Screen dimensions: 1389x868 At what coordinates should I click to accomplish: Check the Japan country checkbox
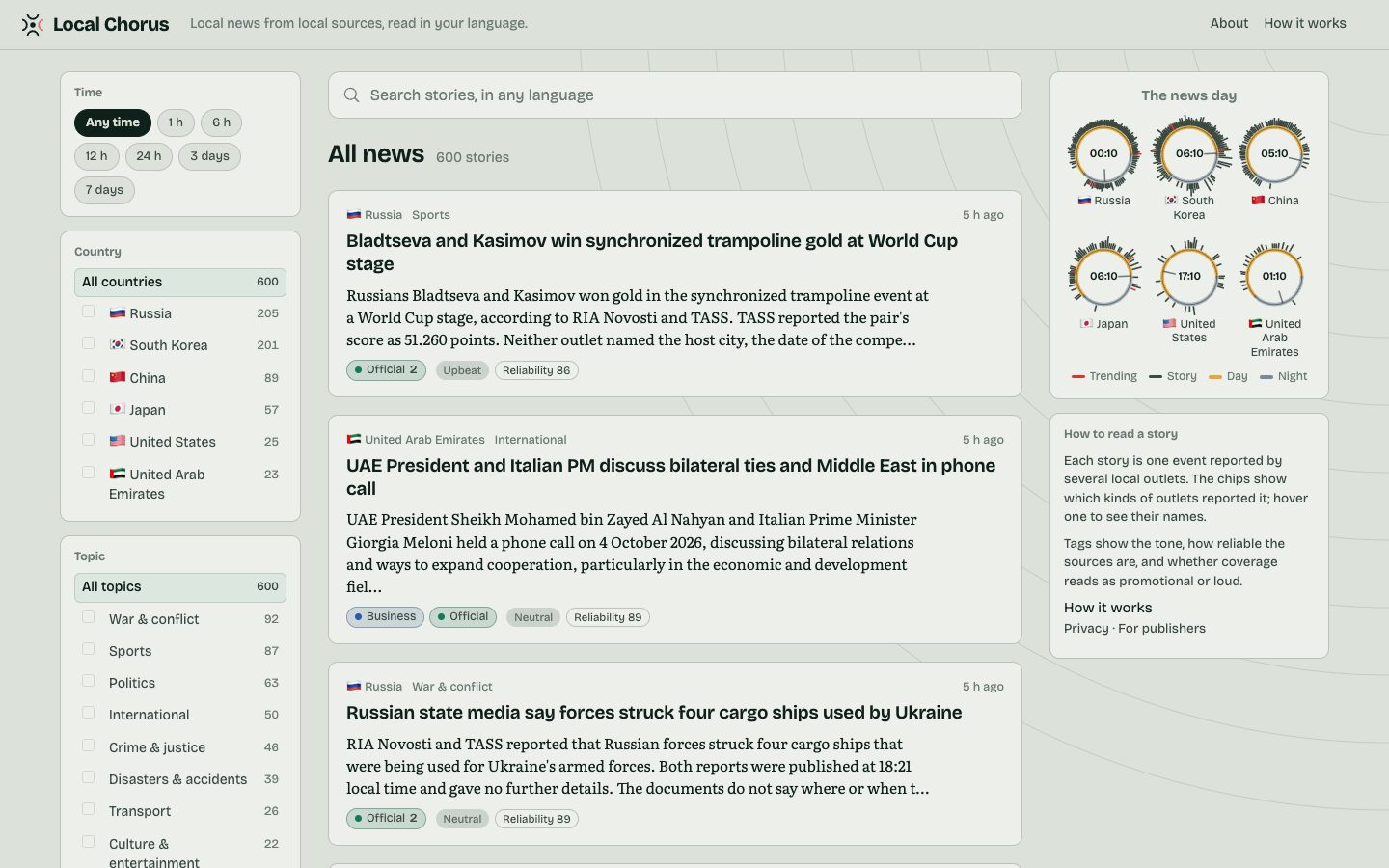pos(89,408)
